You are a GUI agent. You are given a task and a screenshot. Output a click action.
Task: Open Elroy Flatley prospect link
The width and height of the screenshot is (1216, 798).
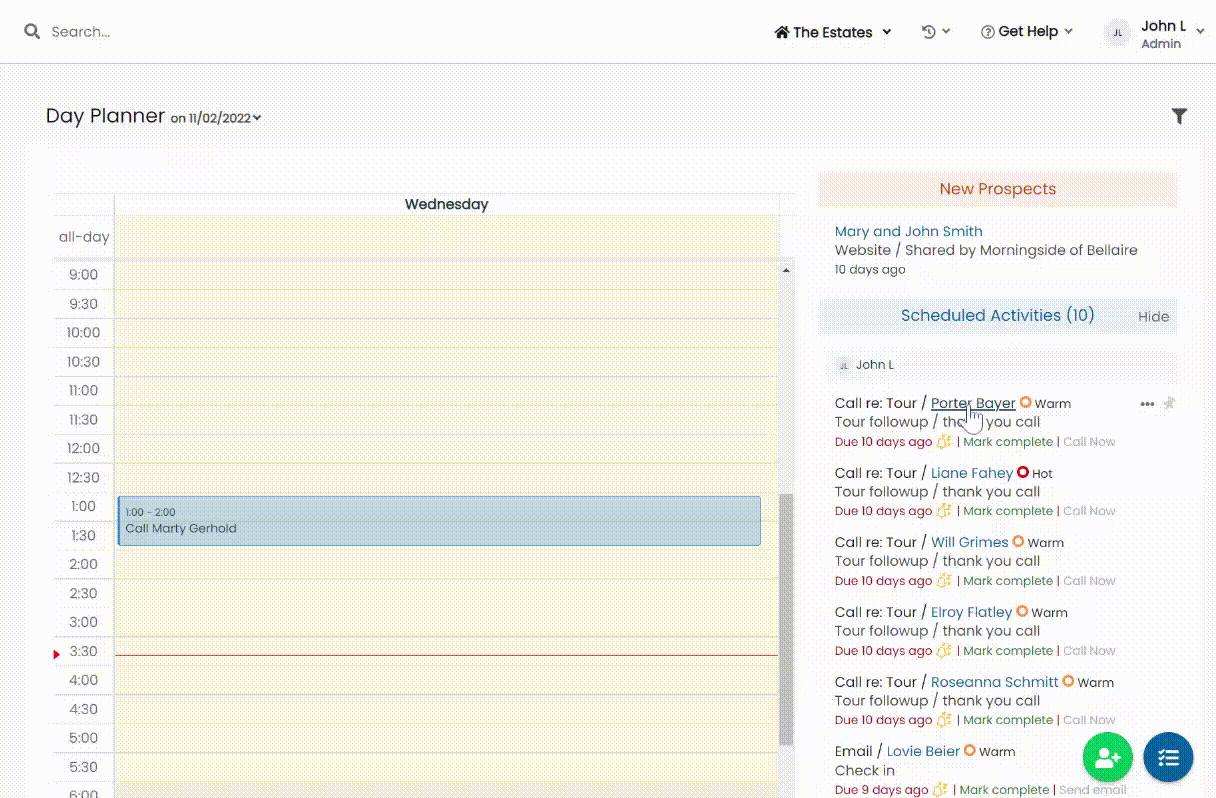click(x=971, y=612)
